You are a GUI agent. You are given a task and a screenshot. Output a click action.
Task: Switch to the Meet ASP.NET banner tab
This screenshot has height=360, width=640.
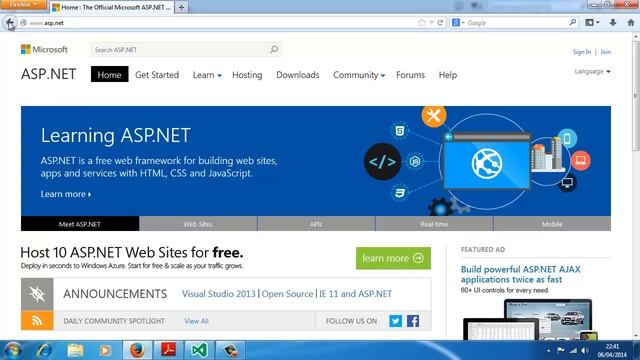point(80,224)
